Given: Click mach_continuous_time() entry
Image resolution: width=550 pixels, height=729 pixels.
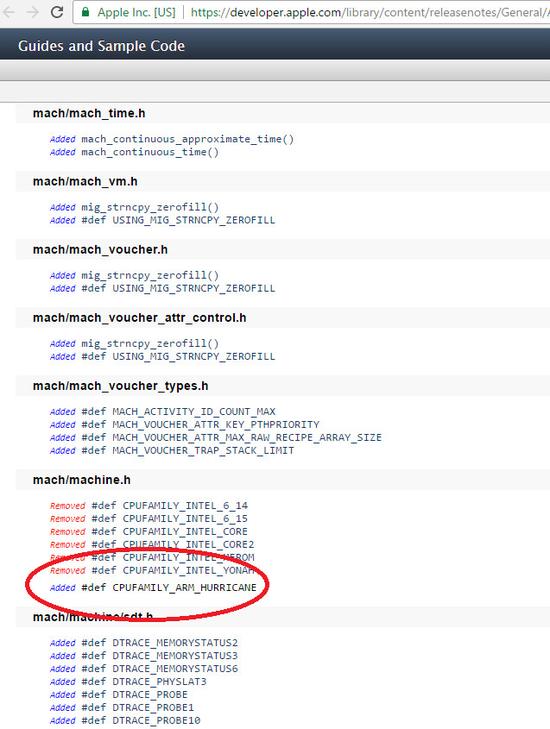Looking at the screenshot, I should (x=150, y=152).
